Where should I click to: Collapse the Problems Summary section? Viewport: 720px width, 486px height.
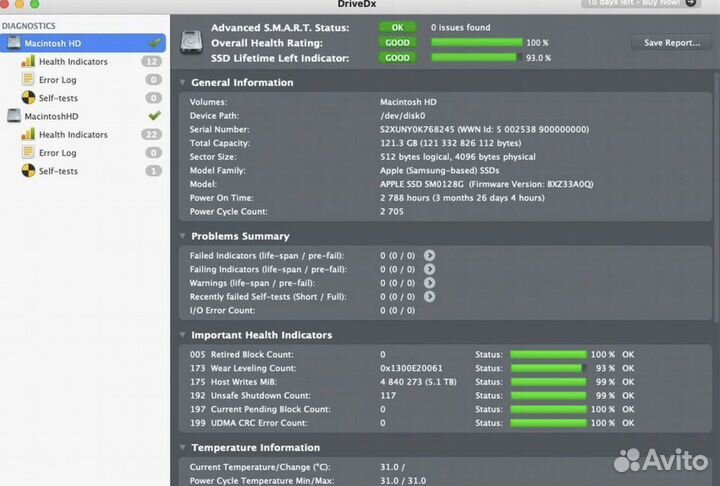[183, 236]
